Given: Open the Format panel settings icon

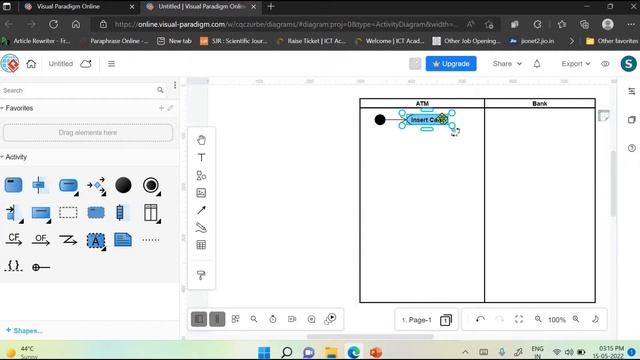Looking at the screenshot, I should pyautogui.click(x=631, y=91).
